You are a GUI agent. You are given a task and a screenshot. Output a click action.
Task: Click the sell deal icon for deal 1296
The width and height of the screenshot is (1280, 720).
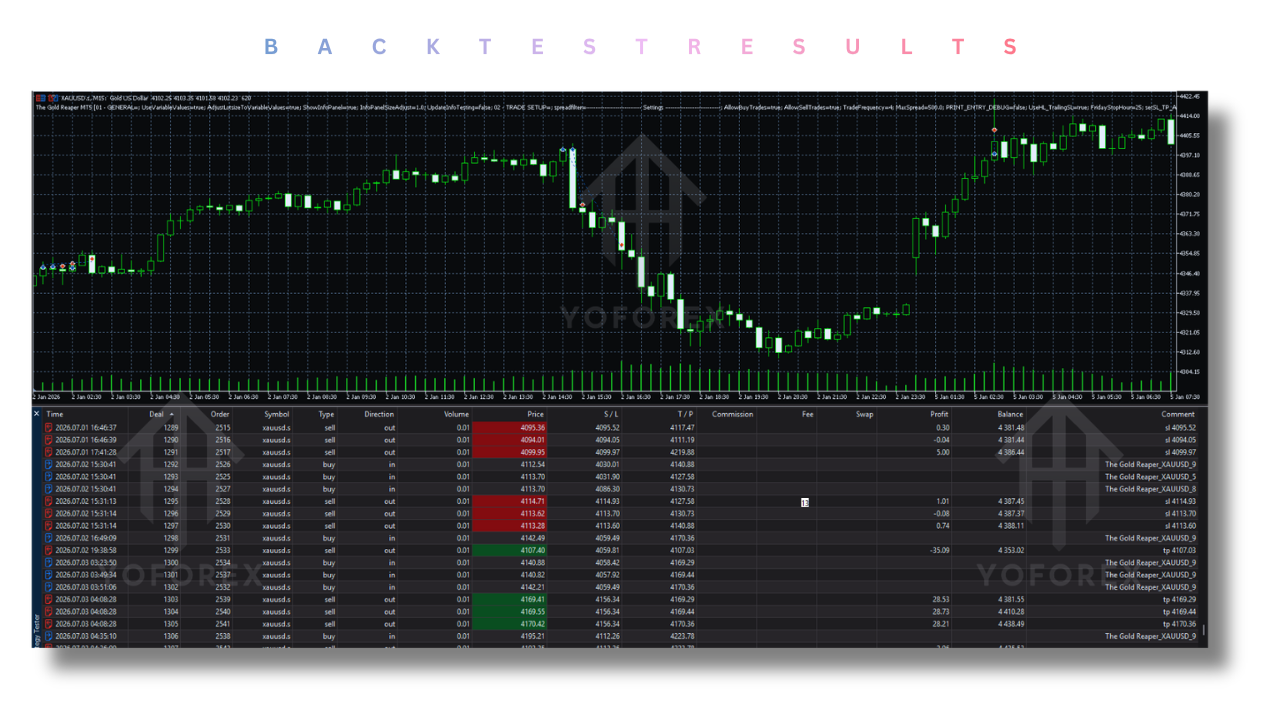[x=49, y=513]
